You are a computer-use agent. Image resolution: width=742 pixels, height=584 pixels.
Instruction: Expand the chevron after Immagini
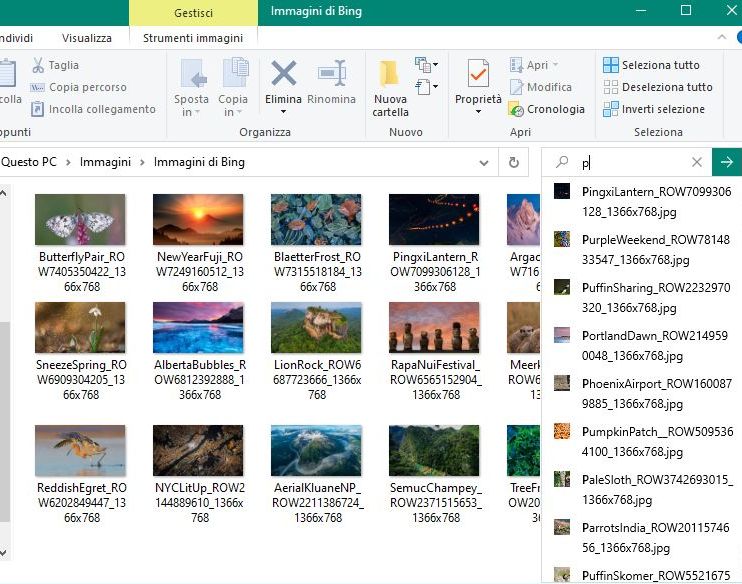[x=142, y=162]
